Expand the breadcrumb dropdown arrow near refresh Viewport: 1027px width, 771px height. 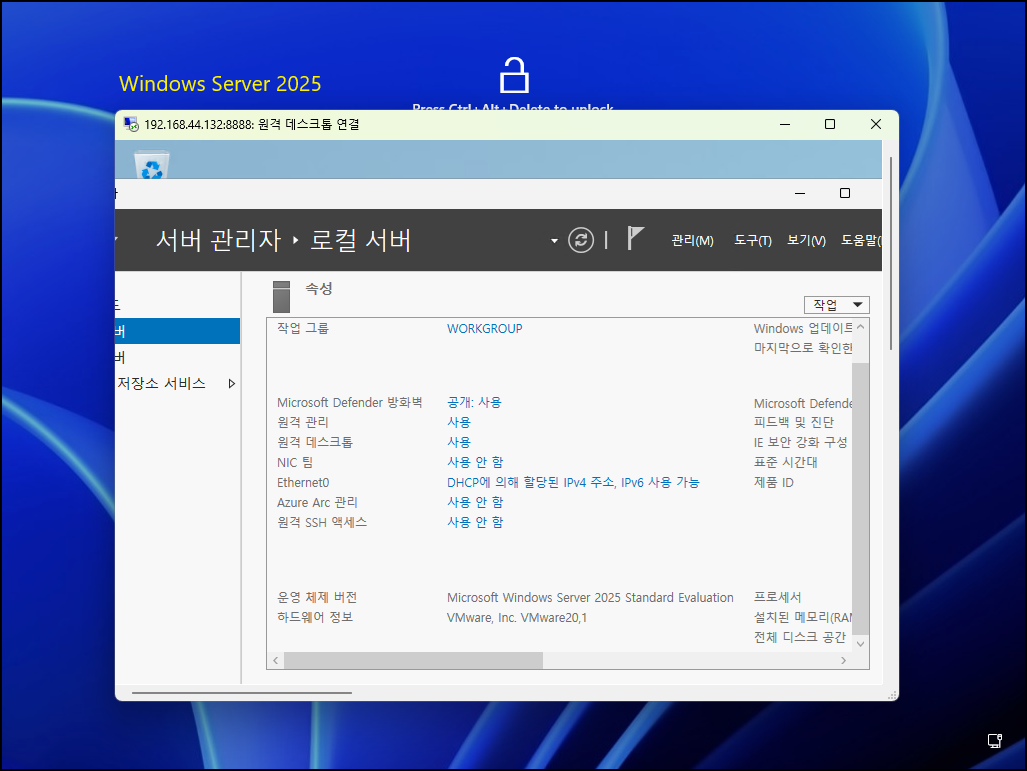pyautogui.click(x=554, y=241)
